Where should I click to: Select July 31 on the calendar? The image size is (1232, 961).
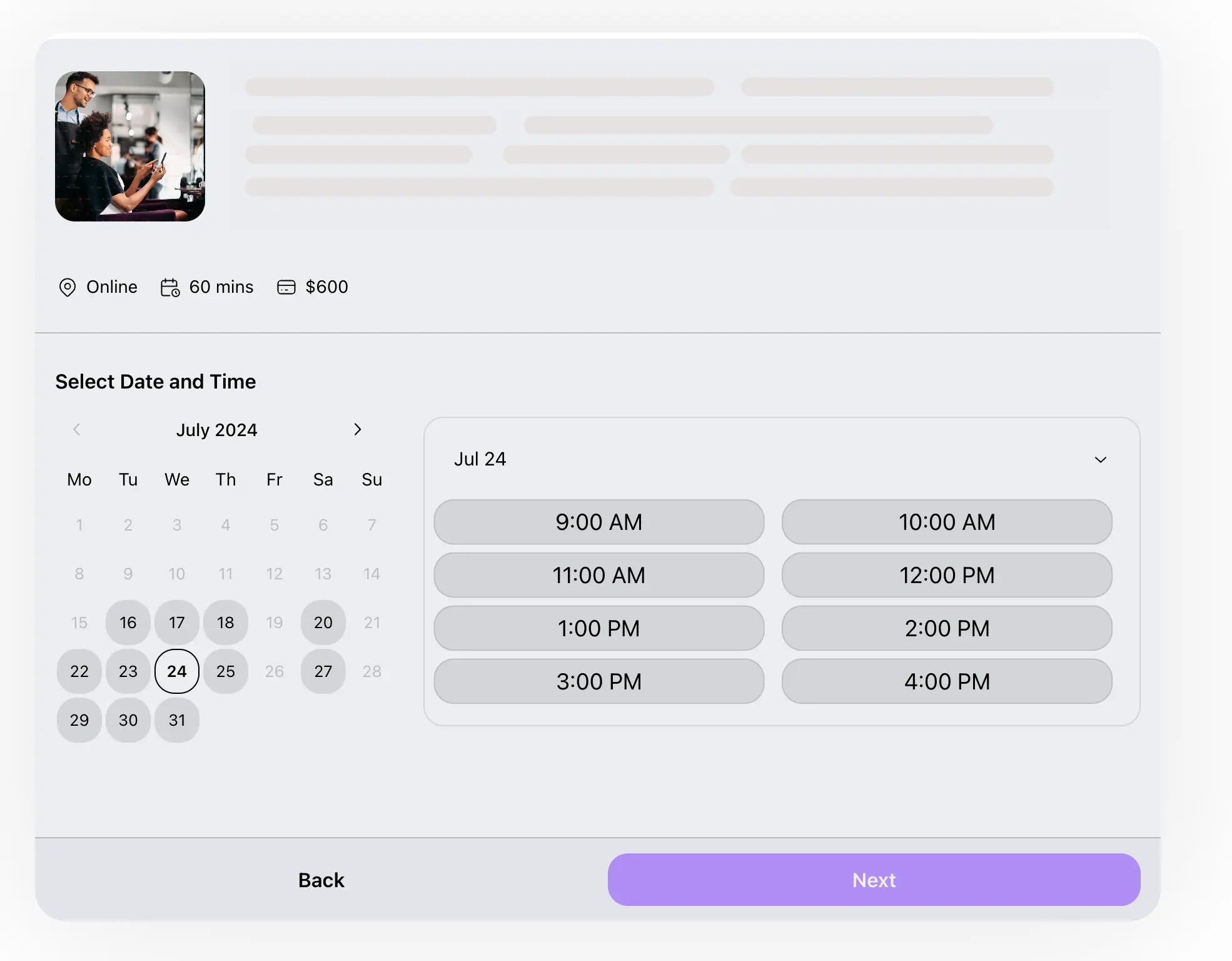click(x=177, y=720)
